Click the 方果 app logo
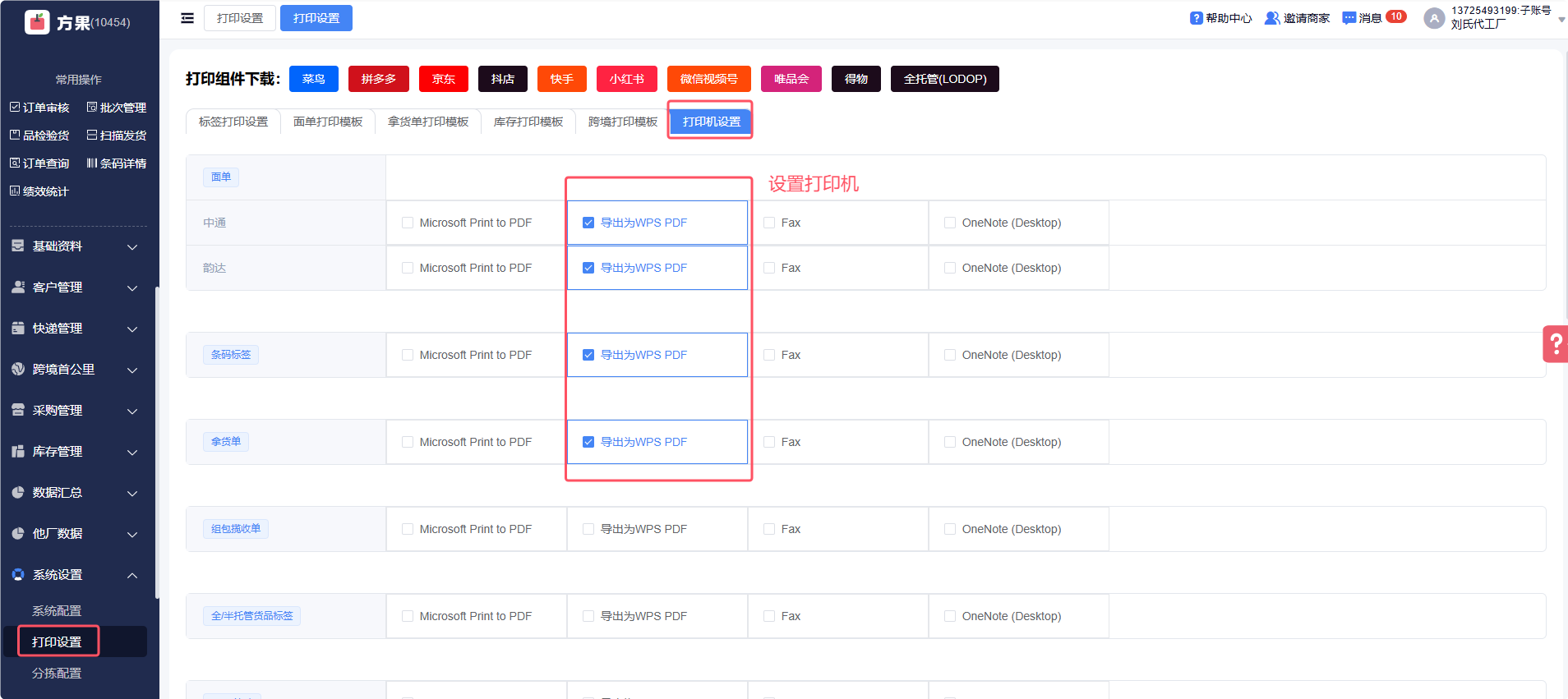Viewport: 1568px width, 699px height. (x=38, y=22)
